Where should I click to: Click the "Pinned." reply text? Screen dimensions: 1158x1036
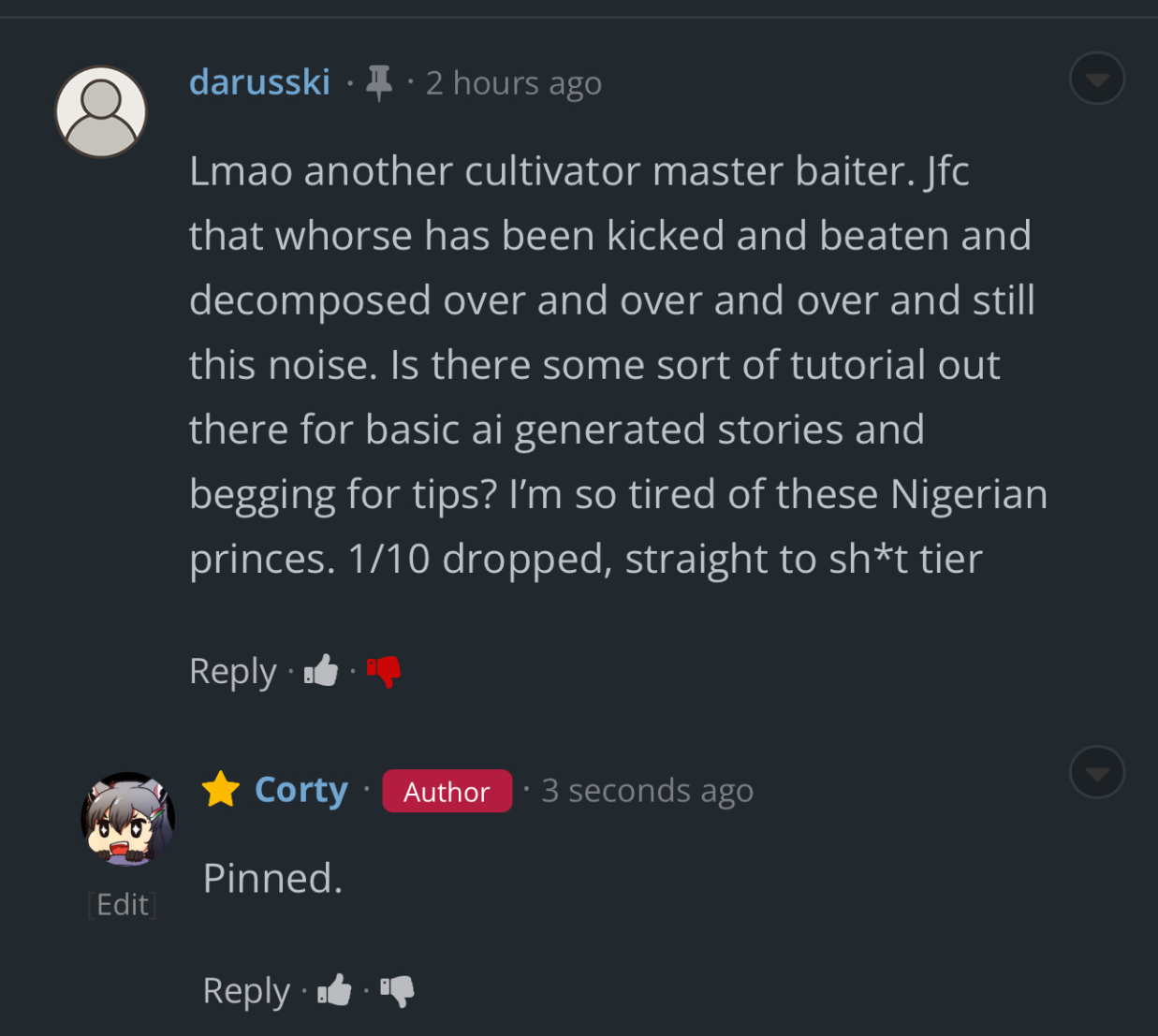tap(272, 878)
